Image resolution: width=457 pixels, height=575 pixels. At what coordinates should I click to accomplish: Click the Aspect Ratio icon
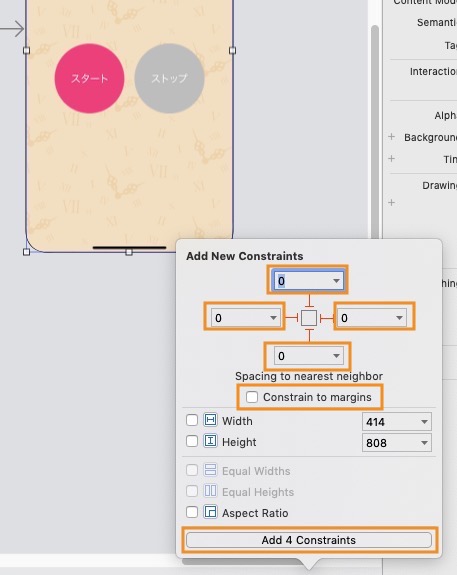coord(210,512)
